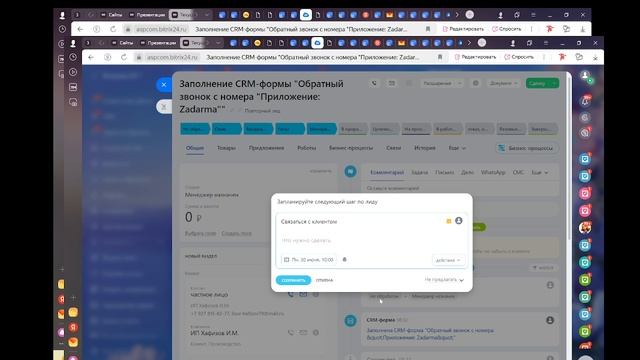Viewport: 640px width, 360px height.
Task: Open the Презентации tab in front browser window
Action: pyautogui.click(x=158, y=43)
